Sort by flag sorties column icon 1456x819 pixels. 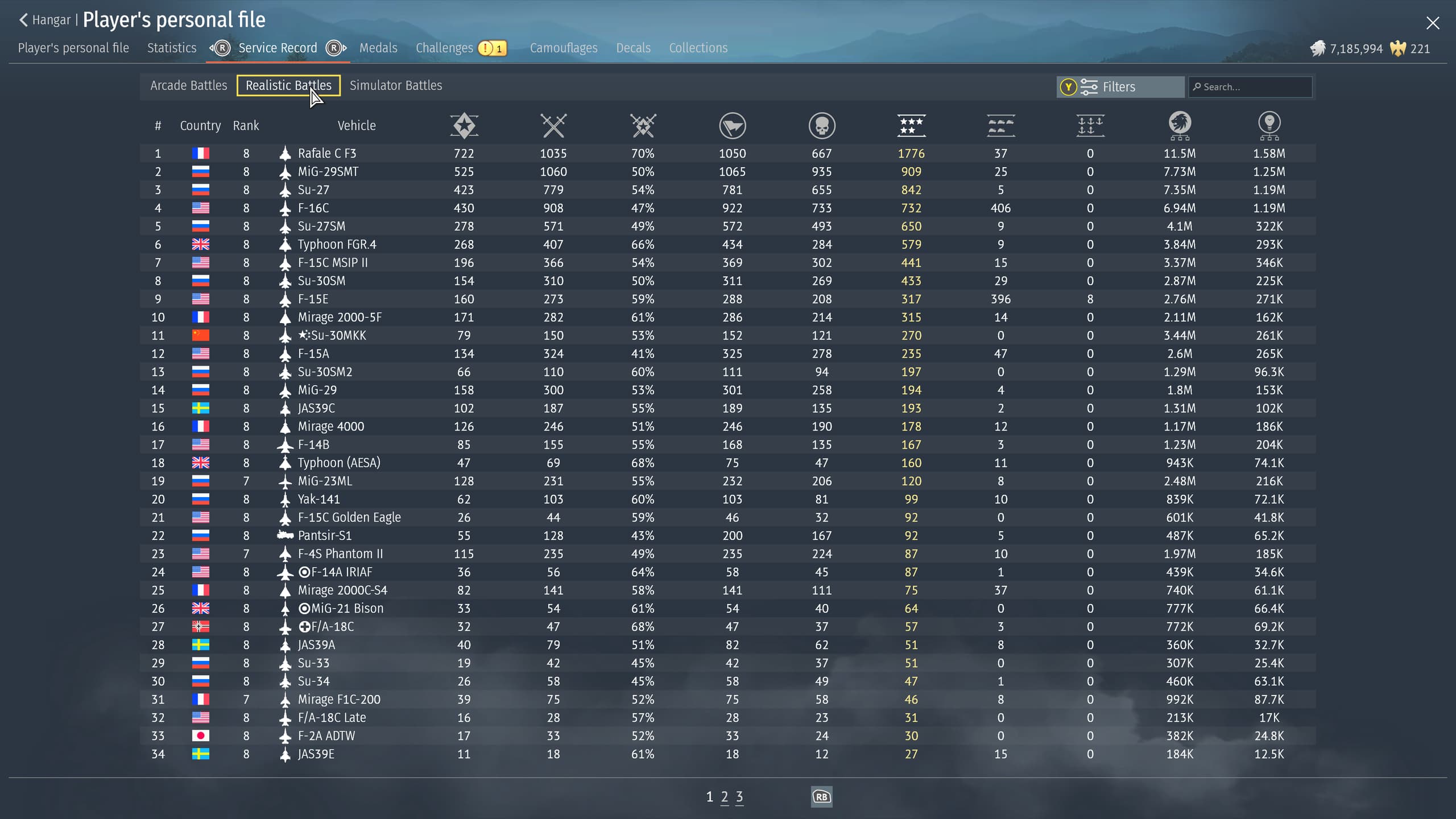tap(732, 126)
